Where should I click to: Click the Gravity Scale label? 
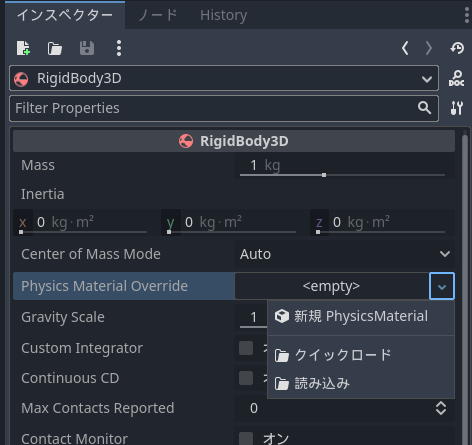[x=63, y=317]
